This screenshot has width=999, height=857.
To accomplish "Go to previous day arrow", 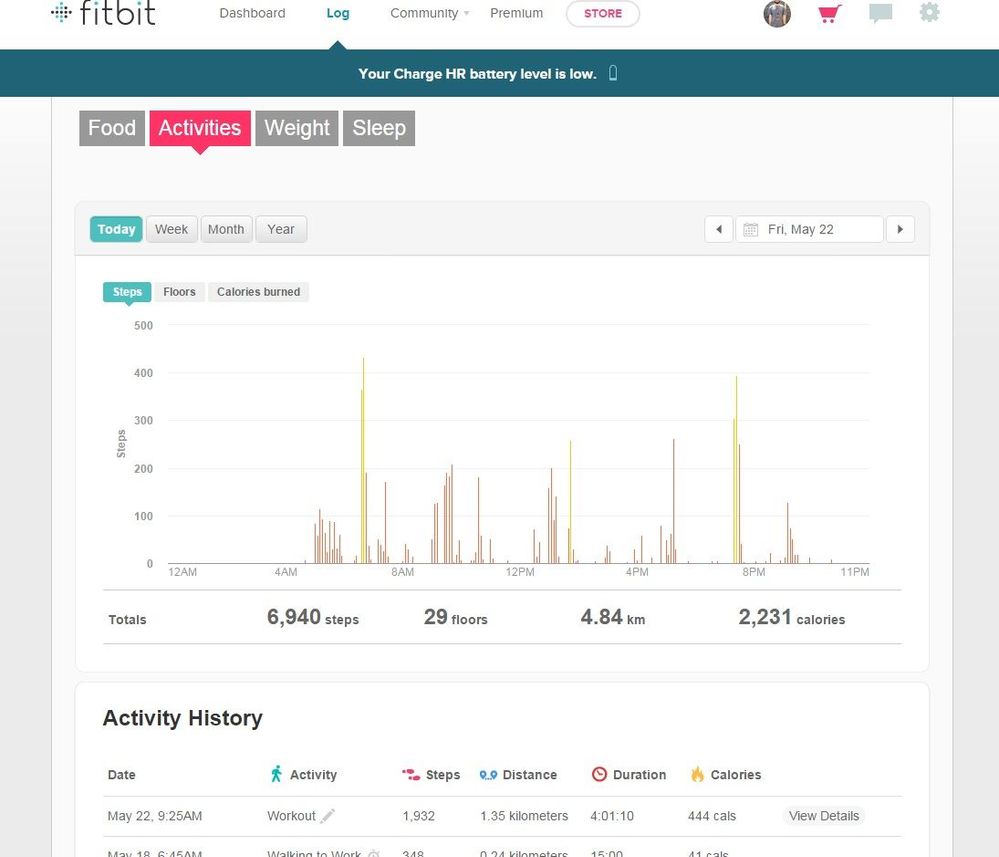I will point(718,229).
